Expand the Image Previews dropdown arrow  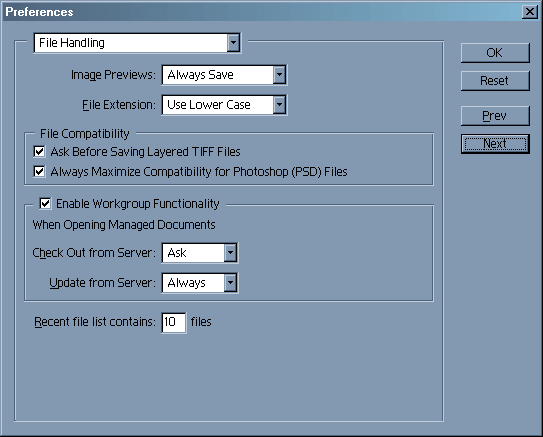[x=279, y=75]
